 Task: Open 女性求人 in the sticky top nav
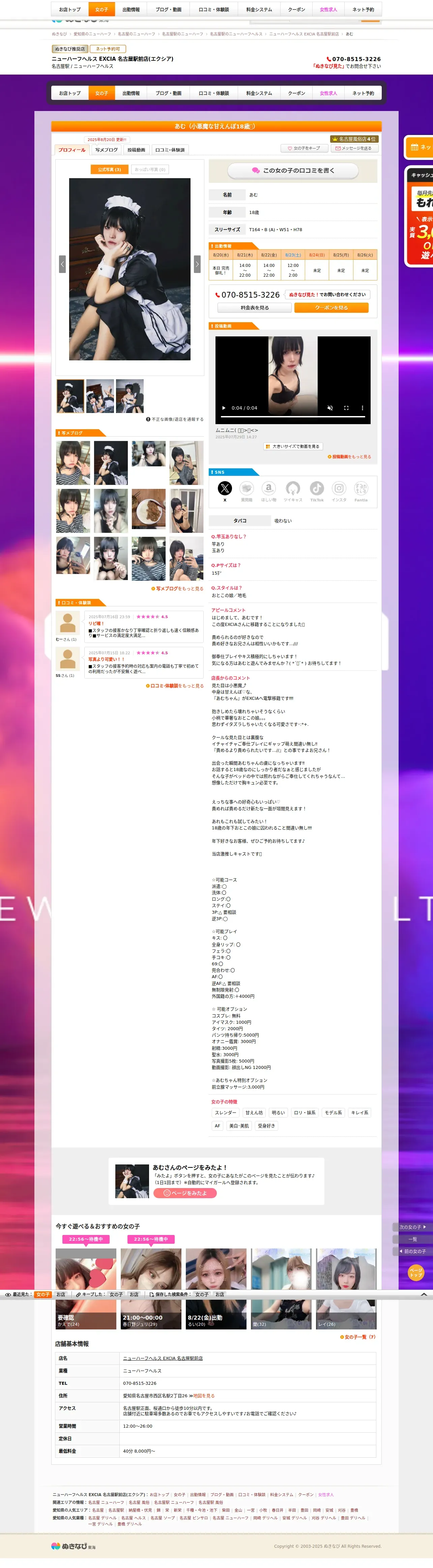point(328,9)
